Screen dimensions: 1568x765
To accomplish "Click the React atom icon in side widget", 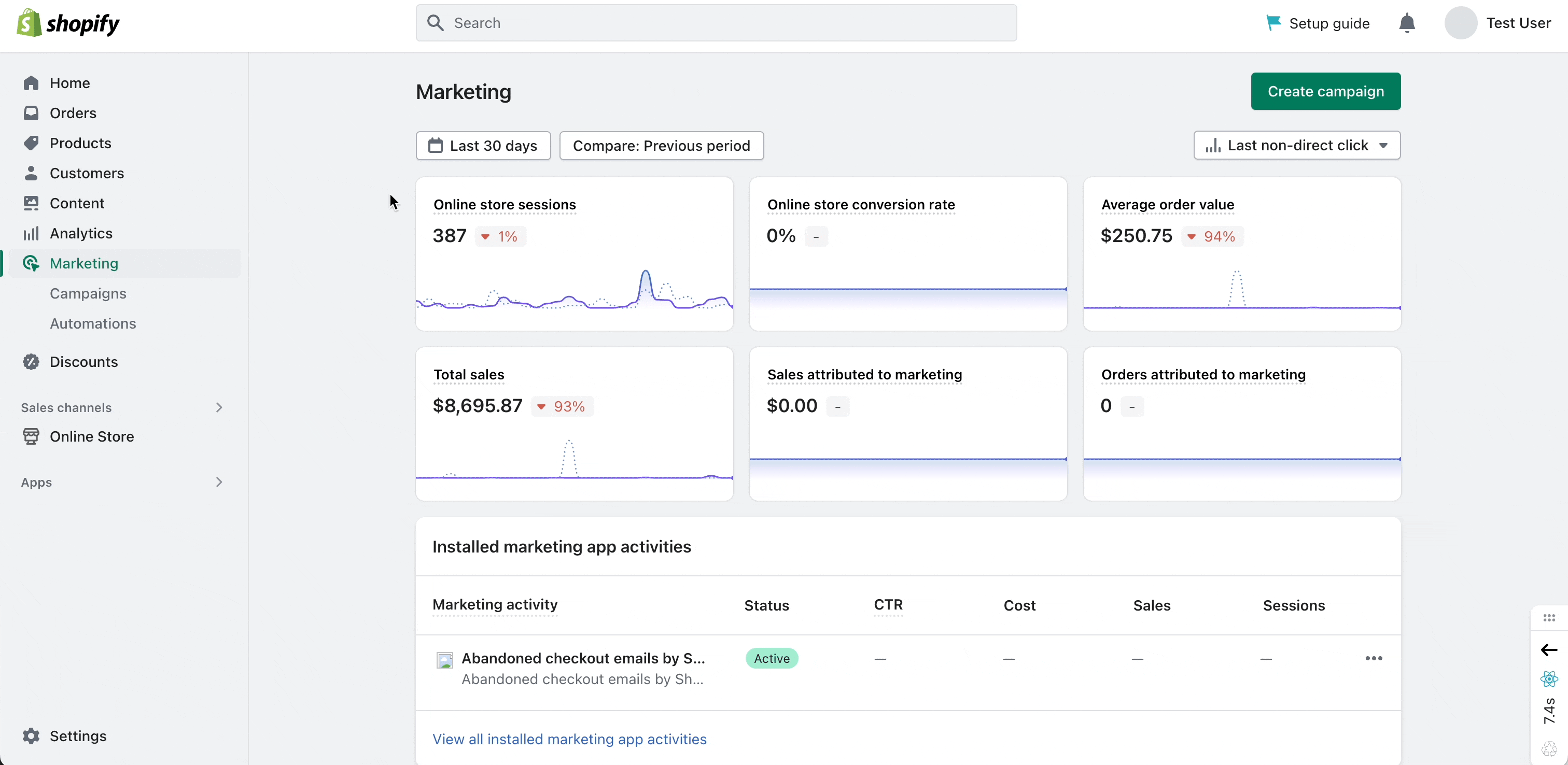I will [1548, 678].
